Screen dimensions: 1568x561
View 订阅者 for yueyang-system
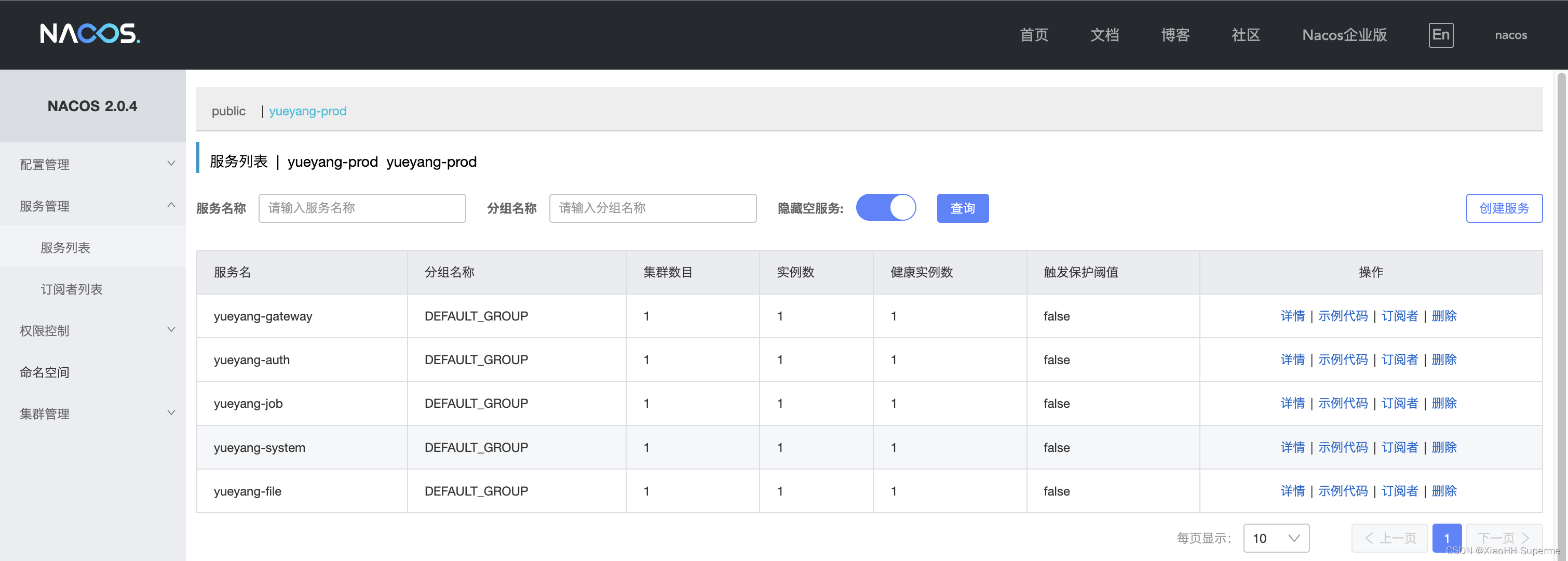(1399, 447)
